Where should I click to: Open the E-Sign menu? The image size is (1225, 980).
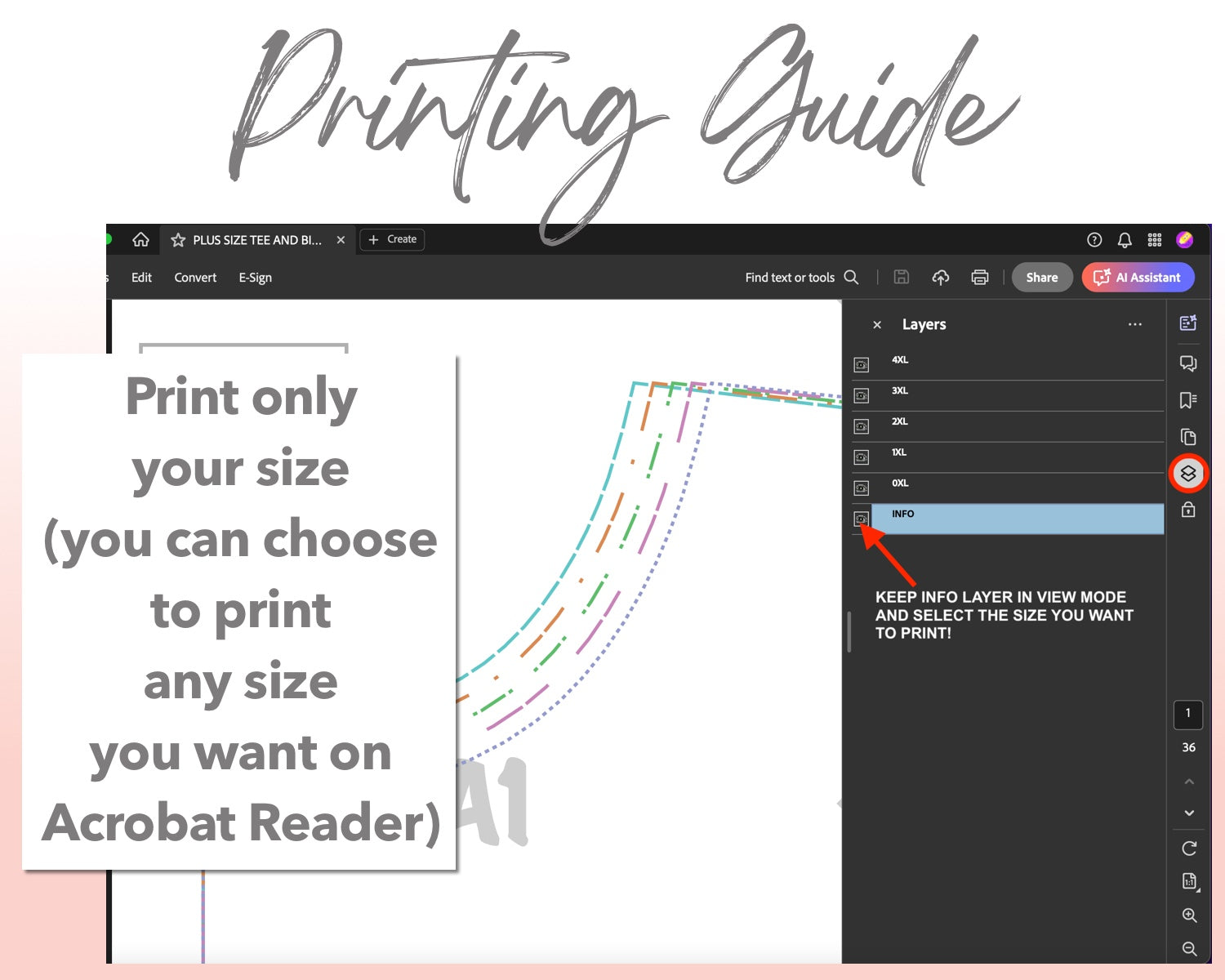[255, 278]
